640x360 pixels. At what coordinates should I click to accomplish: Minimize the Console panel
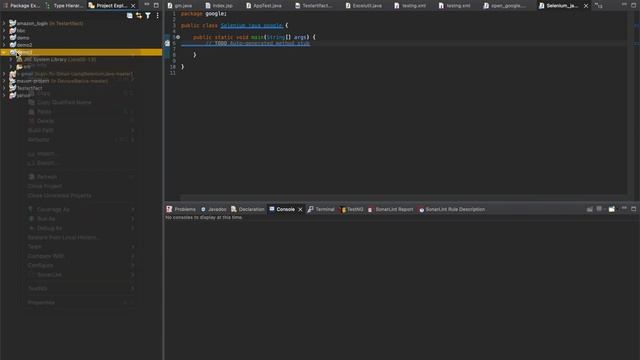tap(624, 209)
